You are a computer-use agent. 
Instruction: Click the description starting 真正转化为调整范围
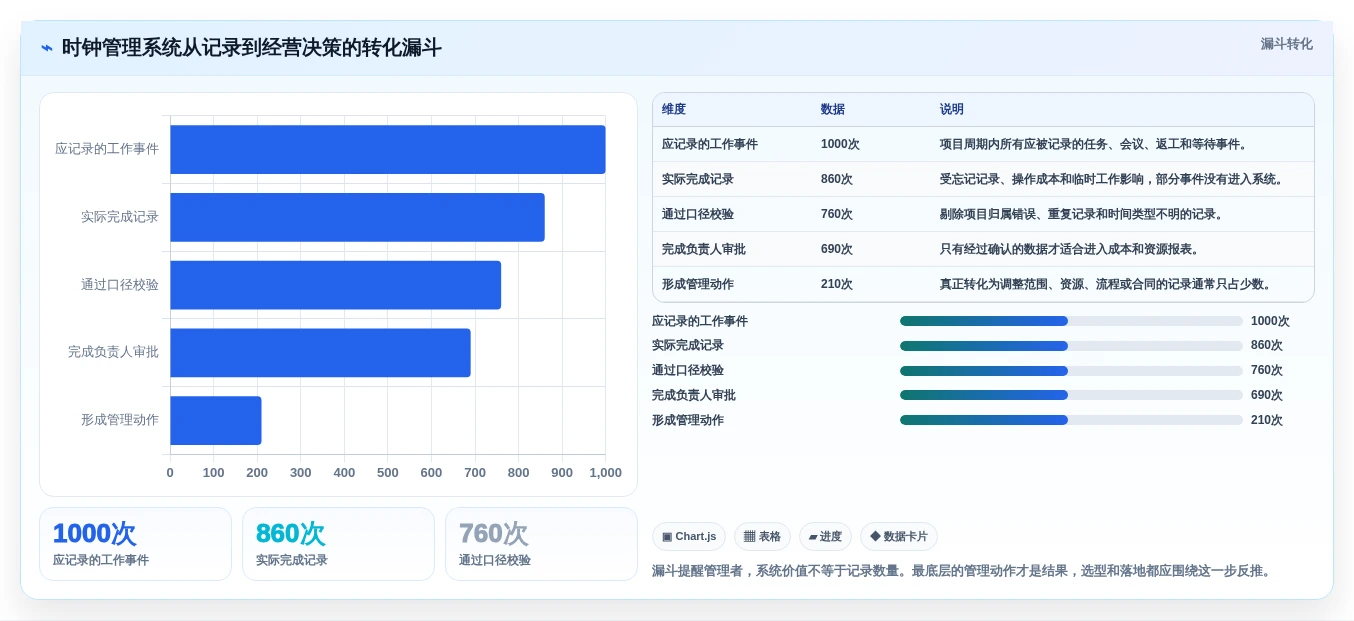pos(1106,284)
